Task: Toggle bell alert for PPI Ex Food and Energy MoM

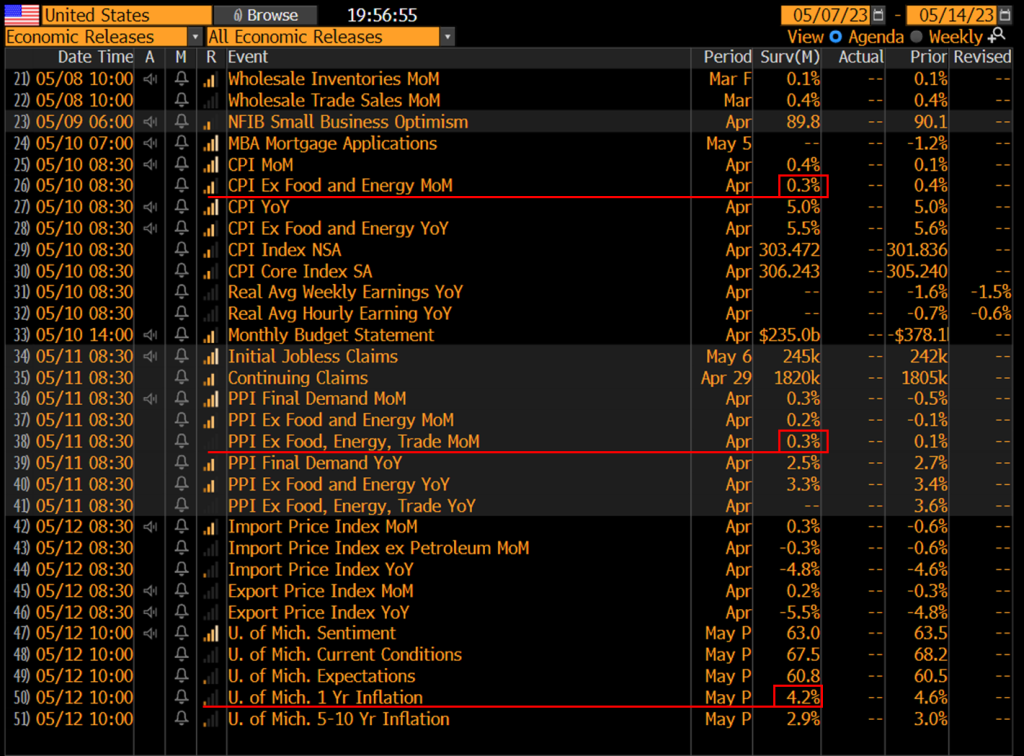Action: pyautogui.click(x=182, y=420)
